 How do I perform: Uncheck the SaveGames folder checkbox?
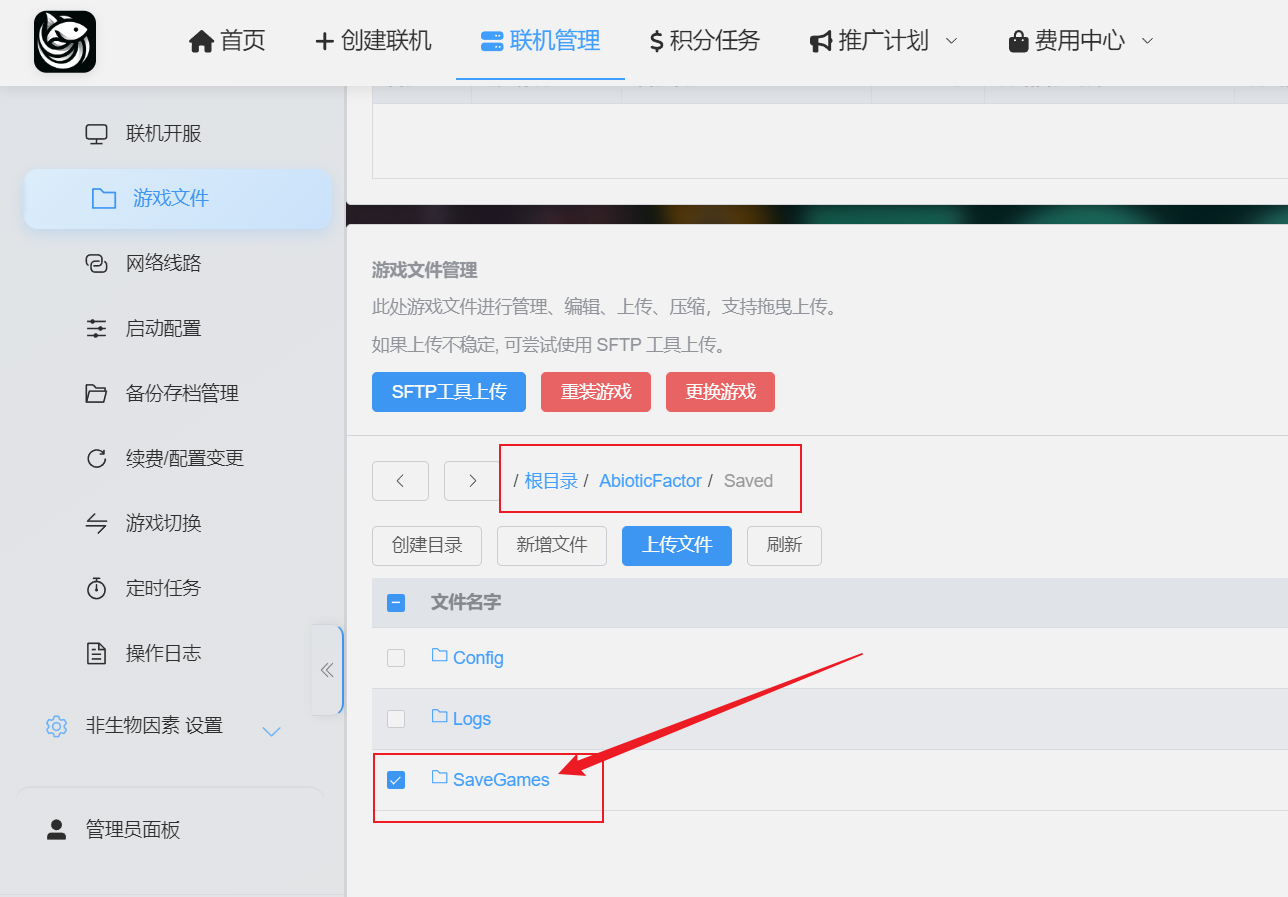(x=396, y=780)
